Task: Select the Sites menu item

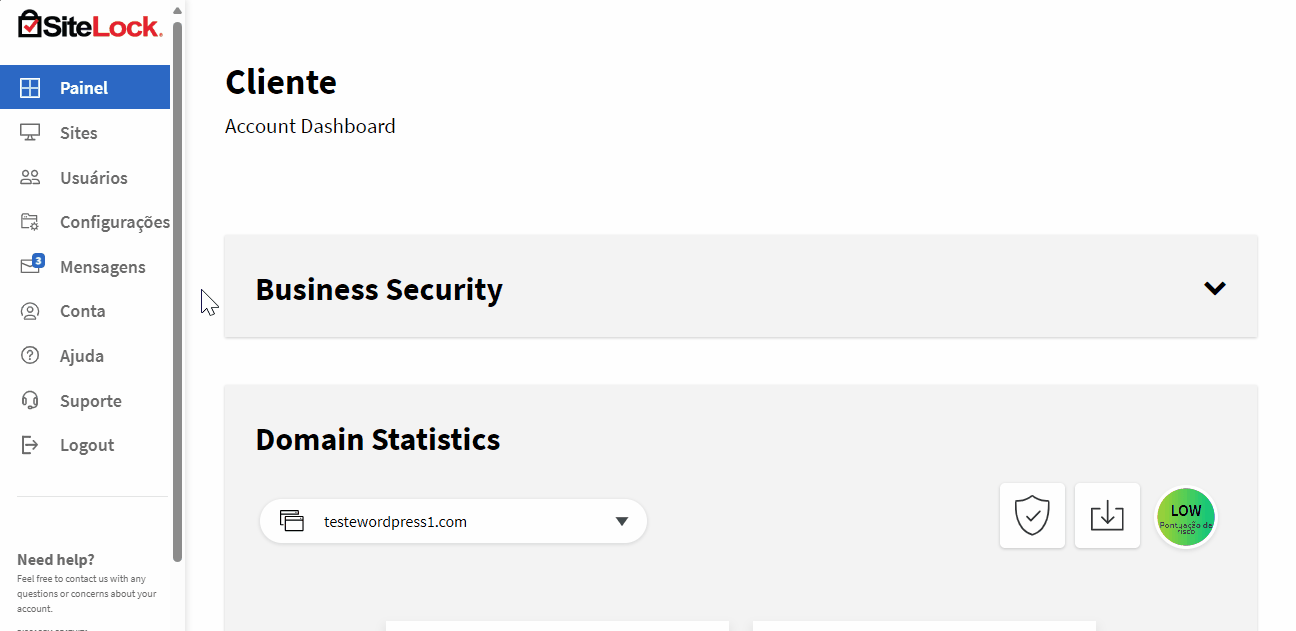Action: coord(85,133)
